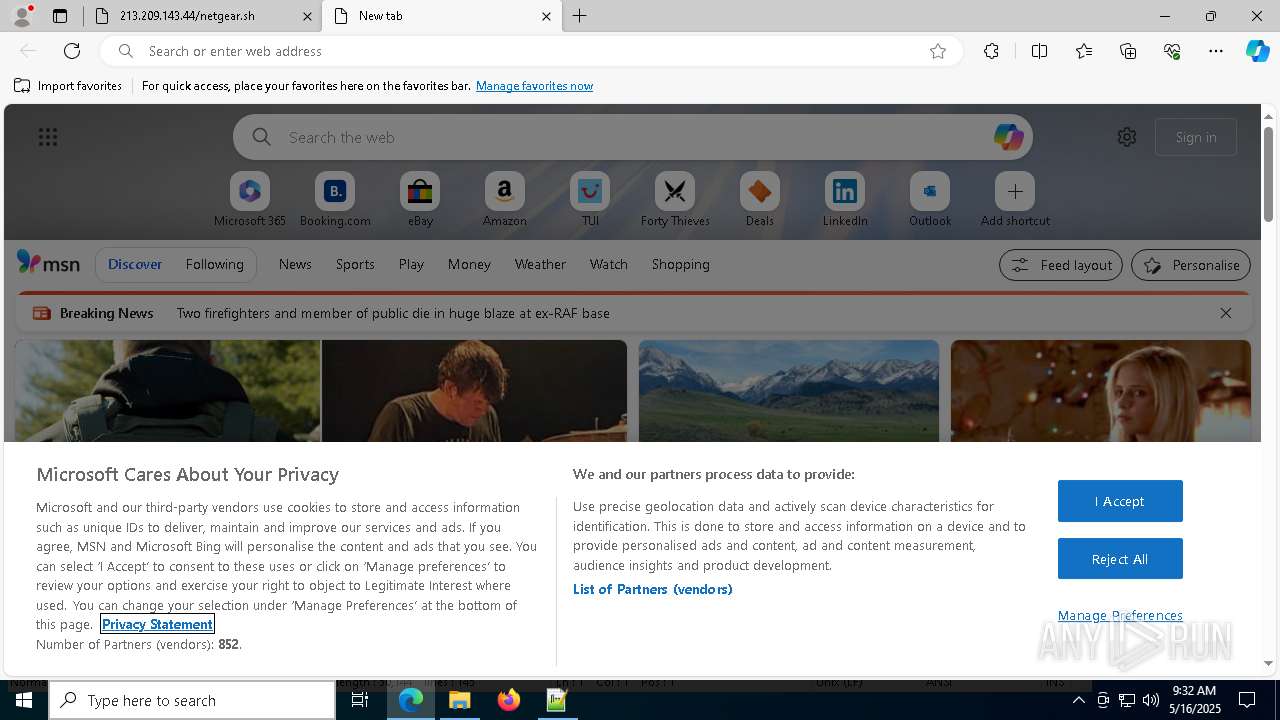Open the Sports section
1280x720 pixels.
coord(355,264)
